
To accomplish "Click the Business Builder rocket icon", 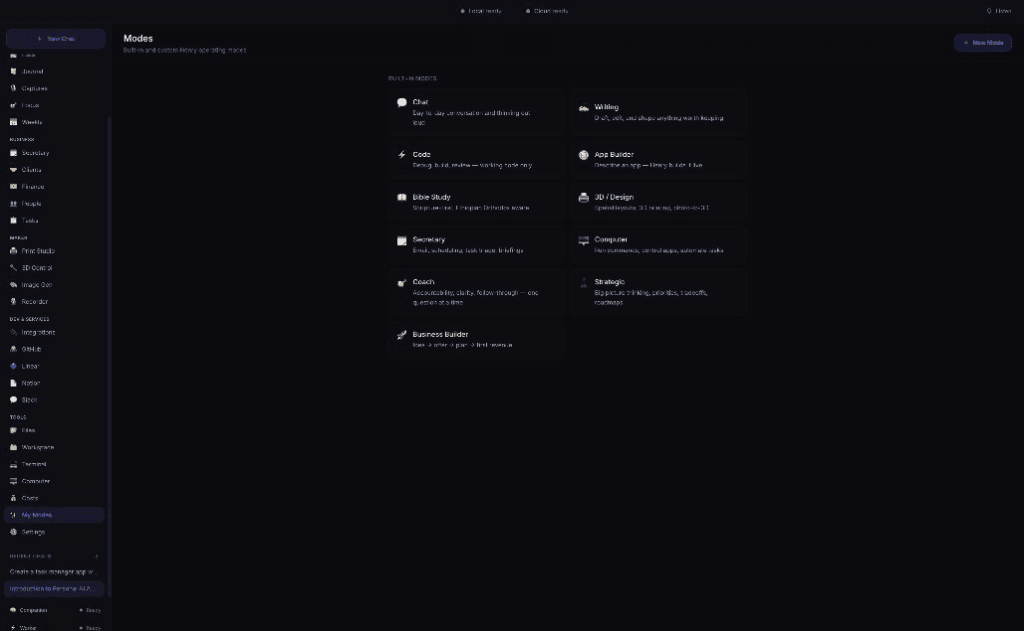I will tap(402, 335).
